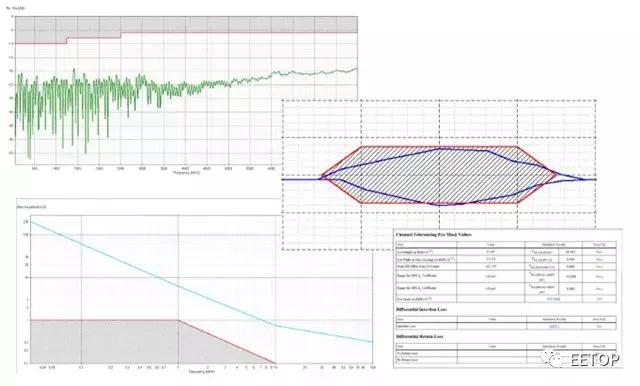
Task: Open the blue Eye Mask simulation result link
Action: click(553, 299)
